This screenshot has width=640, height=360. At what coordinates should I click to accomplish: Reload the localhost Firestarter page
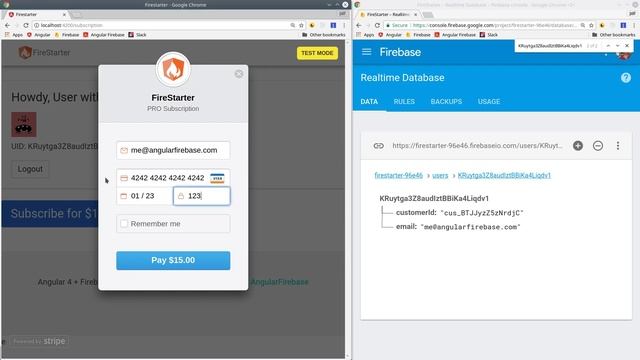tap(26, 25)
